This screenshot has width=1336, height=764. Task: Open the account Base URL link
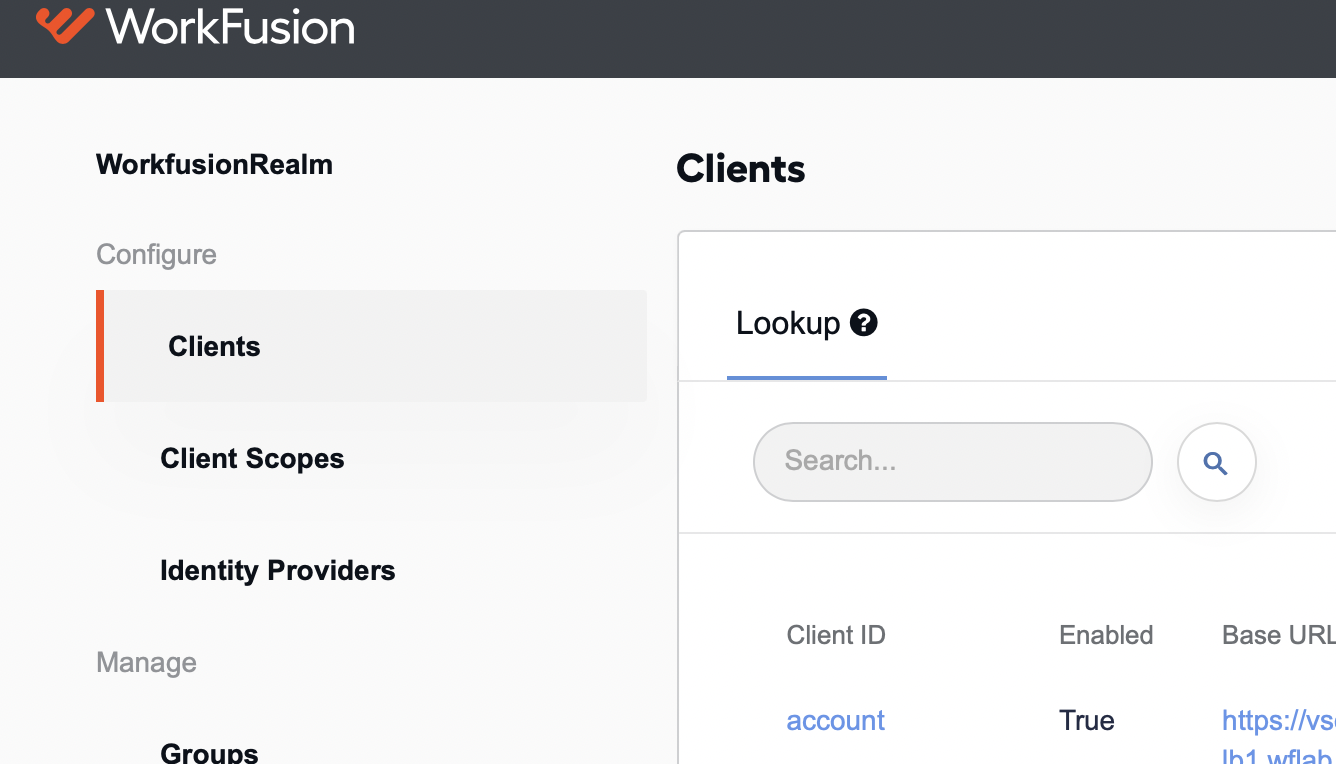point(1278,736)
